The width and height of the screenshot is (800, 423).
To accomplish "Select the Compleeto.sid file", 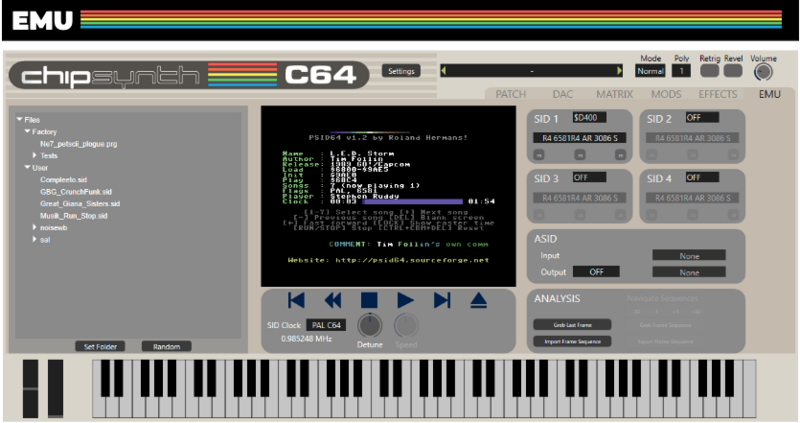I will coord(64,180).
